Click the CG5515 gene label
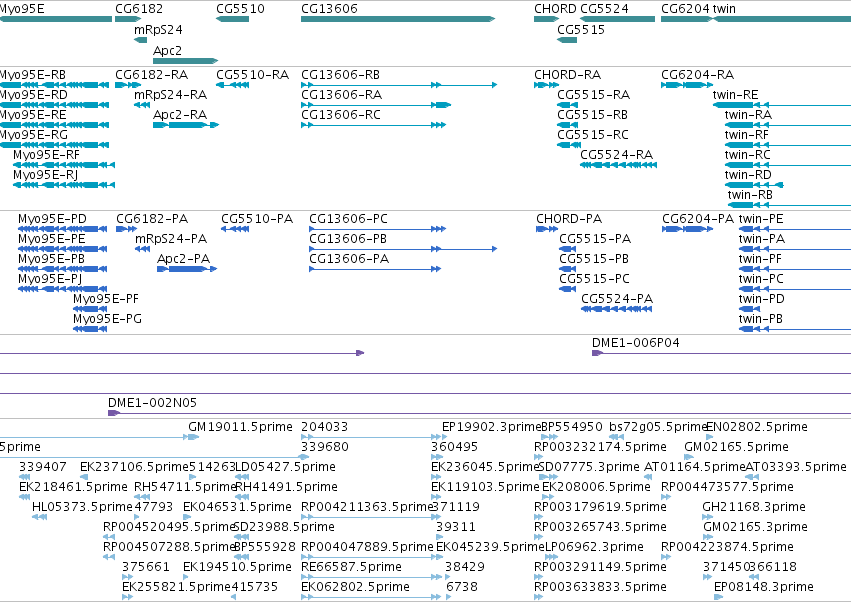 pos(581,30)
